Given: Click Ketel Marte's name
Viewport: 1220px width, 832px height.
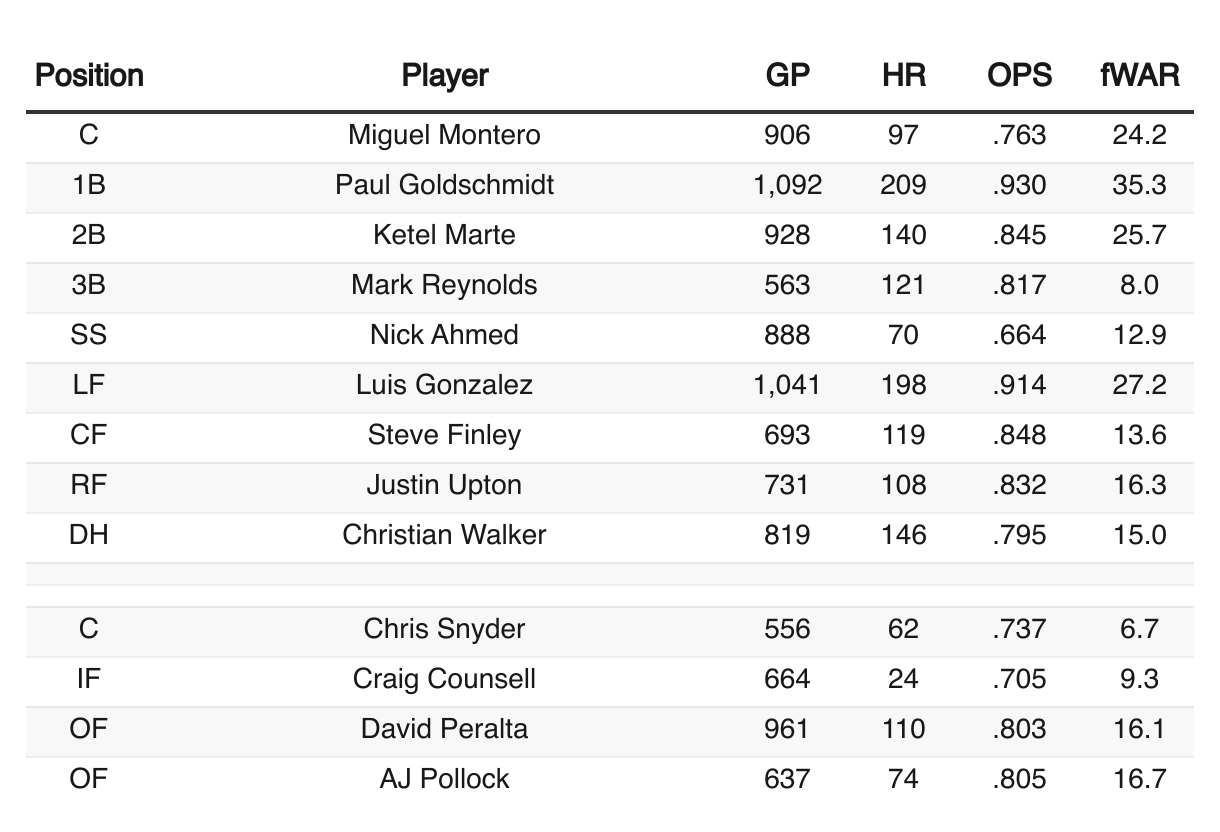Looking at the screenshot, I should point(444,235).
